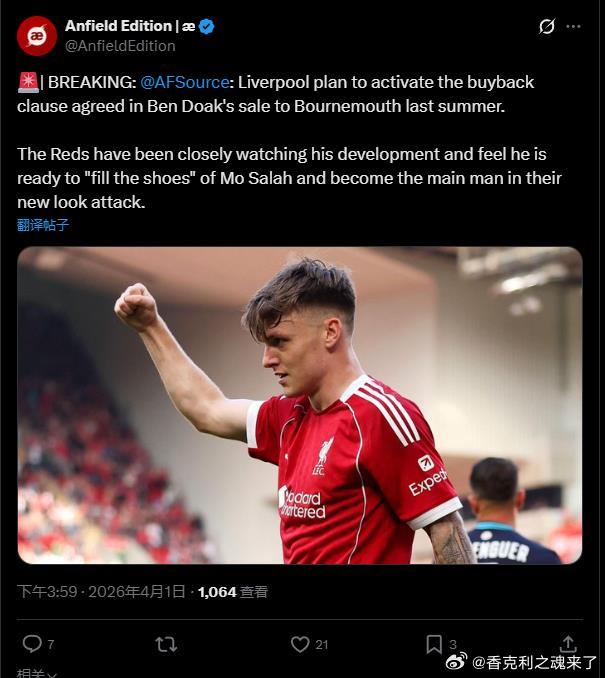Open the Ben Doak photo attachment
The height and width of the screenshot is (678, 605).
point(300,405)
